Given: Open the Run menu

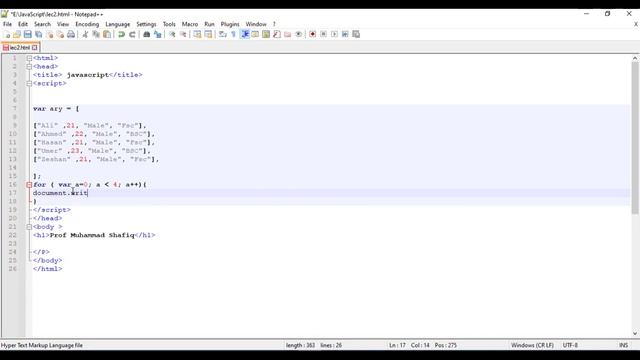Looking at the screenshot, I should tap(209, 24).
